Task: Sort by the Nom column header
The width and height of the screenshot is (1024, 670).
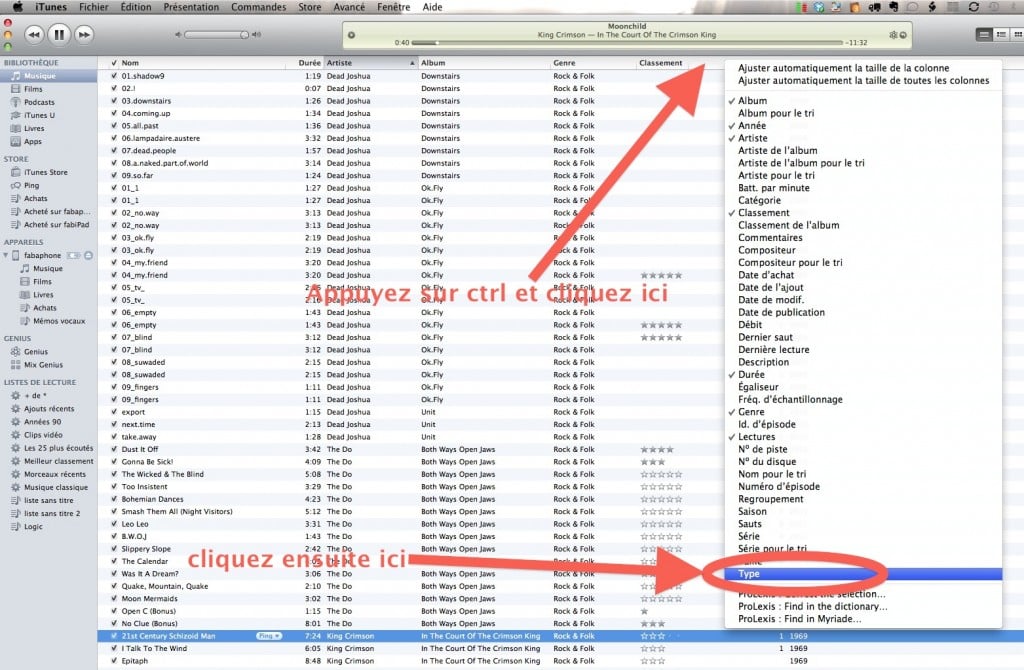Action: pos(202,63)
